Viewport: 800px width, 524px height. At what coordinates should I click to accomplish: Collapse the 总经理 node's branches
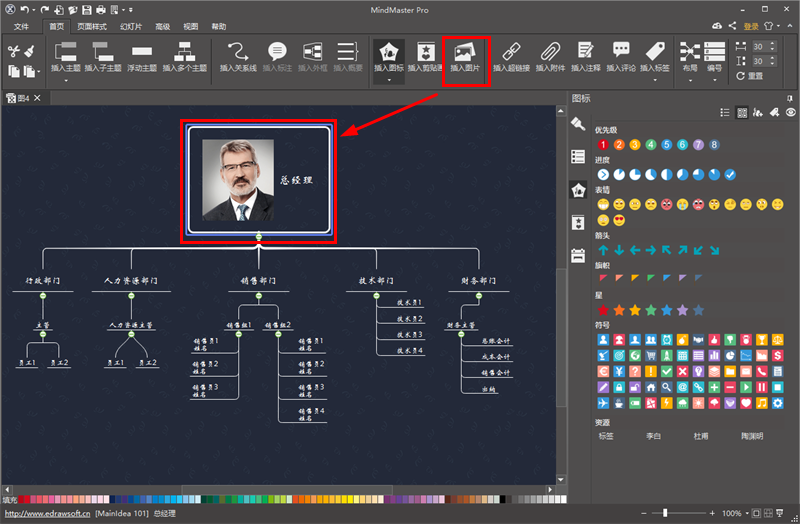(259, 237)
